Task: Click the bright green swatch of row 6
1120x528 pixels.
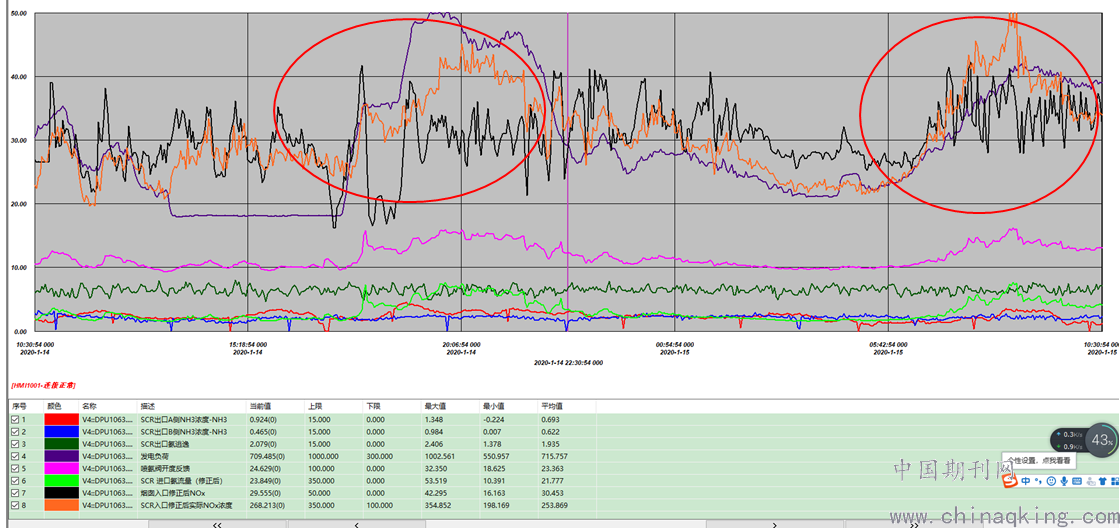Action: coord(61,480)
